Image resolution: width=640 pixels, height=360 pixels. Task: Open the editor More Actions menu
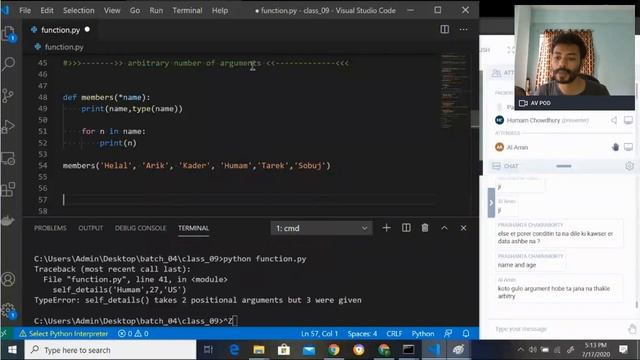(463, 29)
